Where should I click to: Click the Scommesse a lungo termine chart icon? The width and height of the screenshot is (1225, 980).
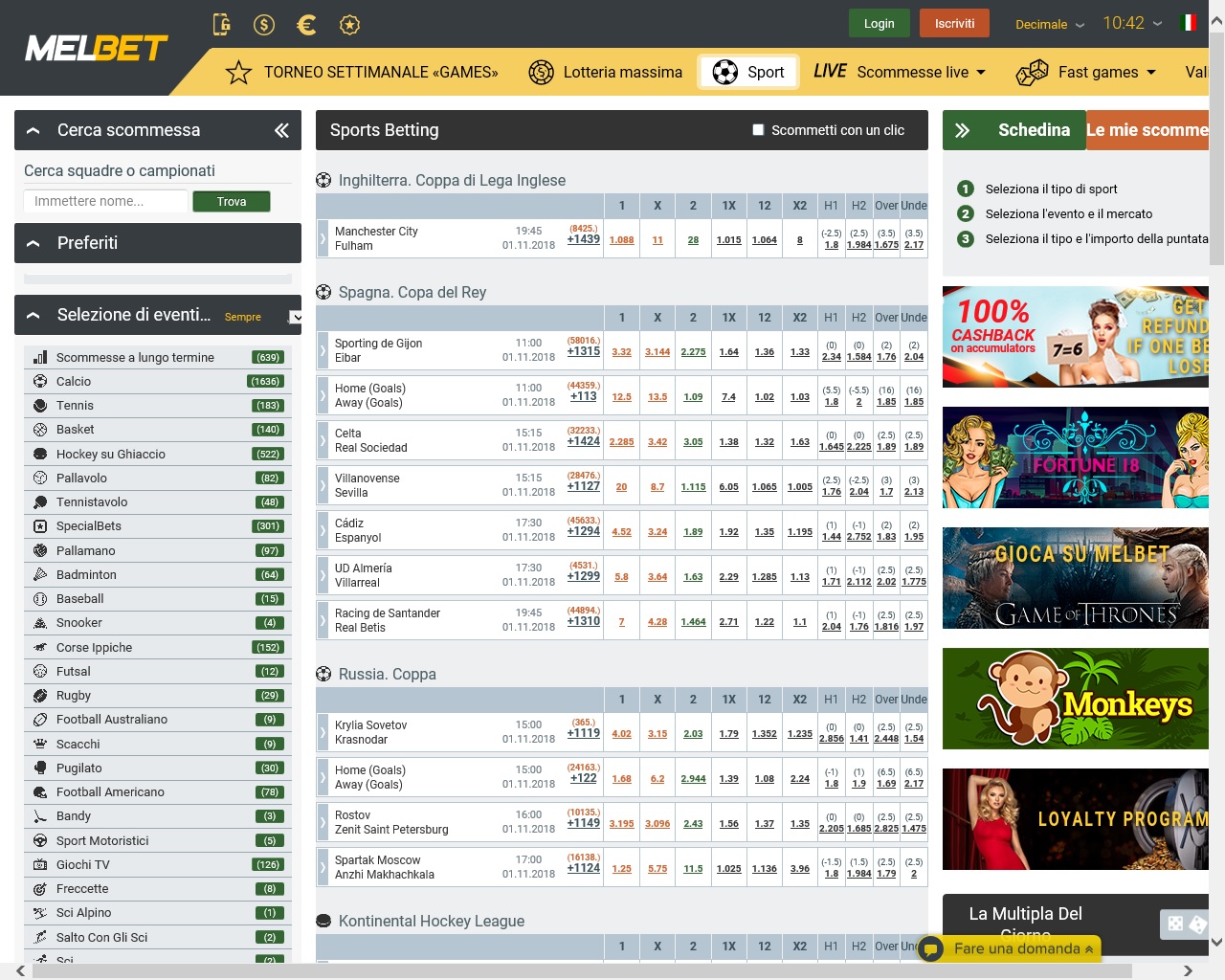tap(40, 357)
